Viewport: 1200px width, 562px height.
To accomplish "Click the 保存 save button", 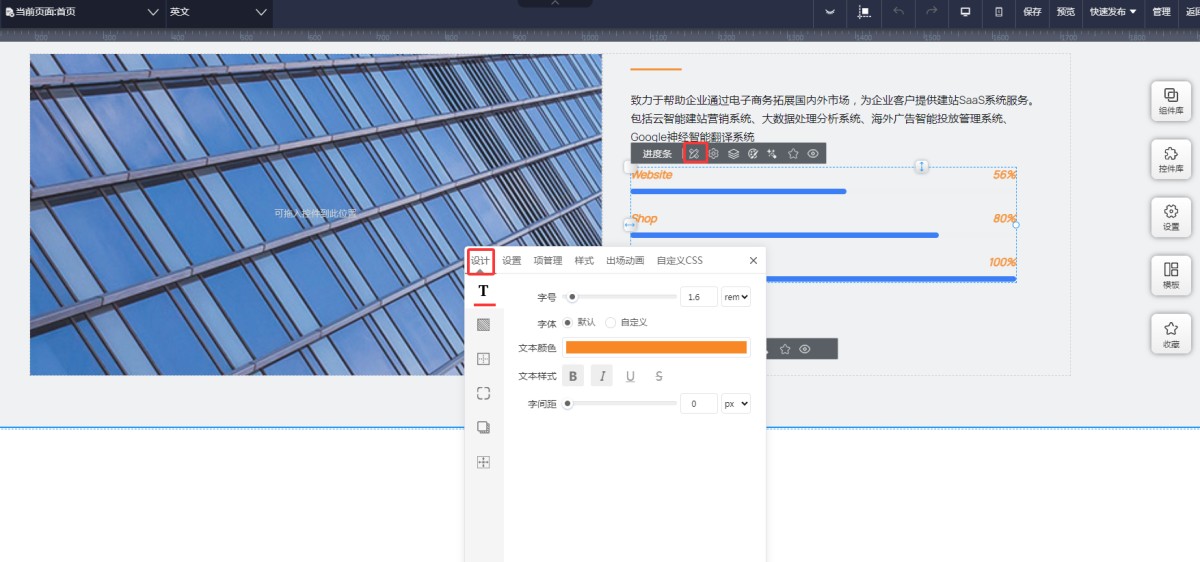I will pos(1033,12).
